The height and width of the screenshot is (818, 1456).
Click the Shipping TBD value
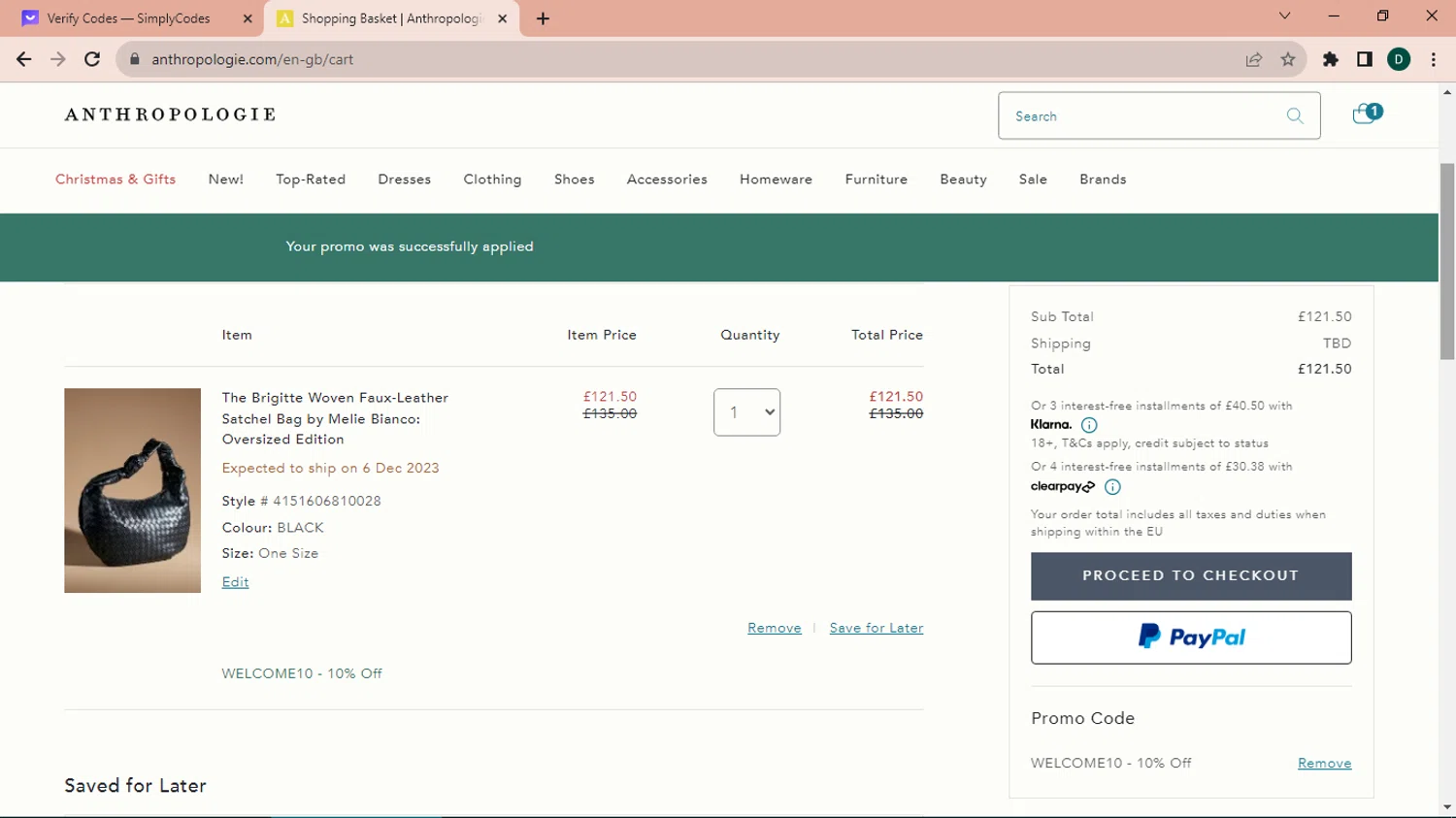tap(1337, 344)
